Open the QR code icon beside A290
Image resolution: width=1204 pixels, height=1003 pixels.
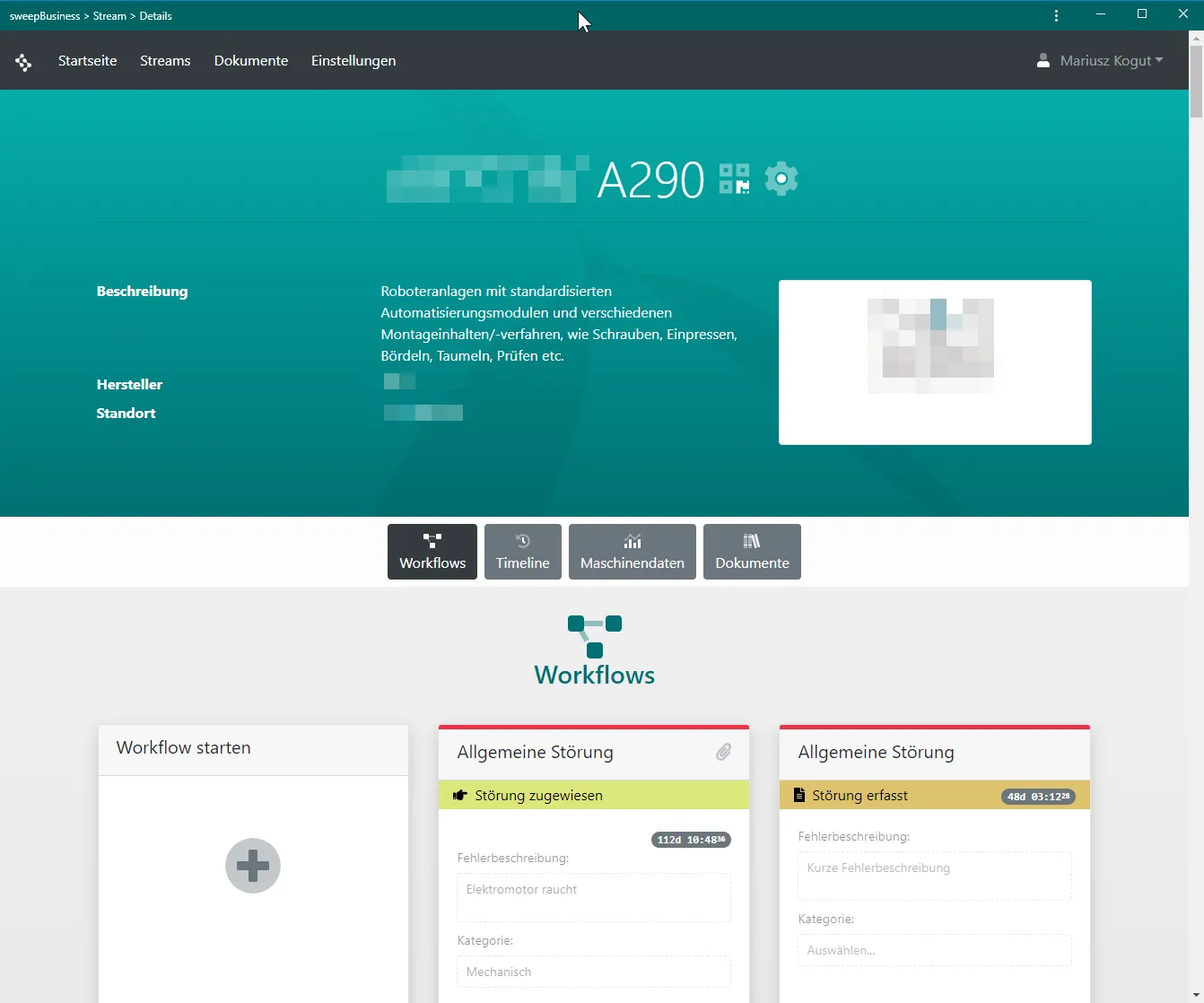tap(734, 179)
